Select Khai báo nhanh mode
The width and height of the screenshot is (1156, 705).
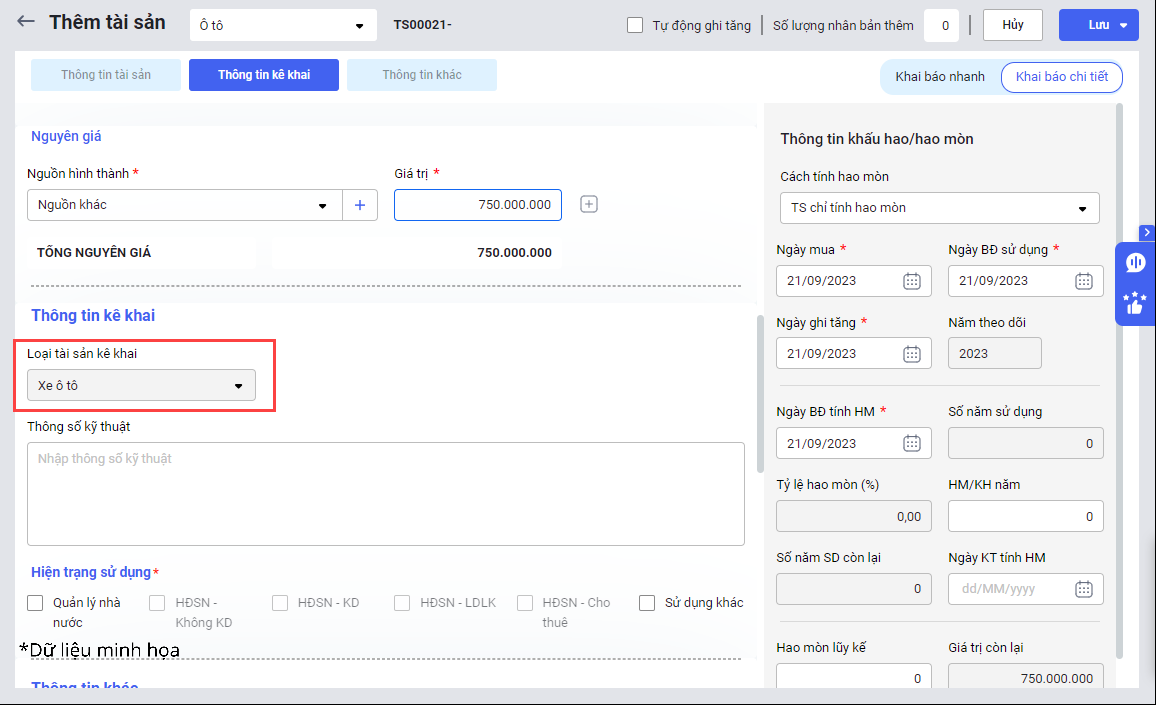click(939, 77)
